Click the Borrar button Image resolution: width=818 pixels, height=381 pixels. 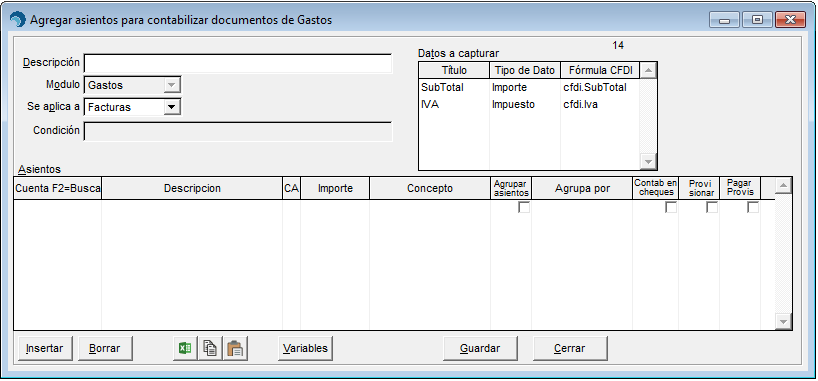tap(105, 348)
